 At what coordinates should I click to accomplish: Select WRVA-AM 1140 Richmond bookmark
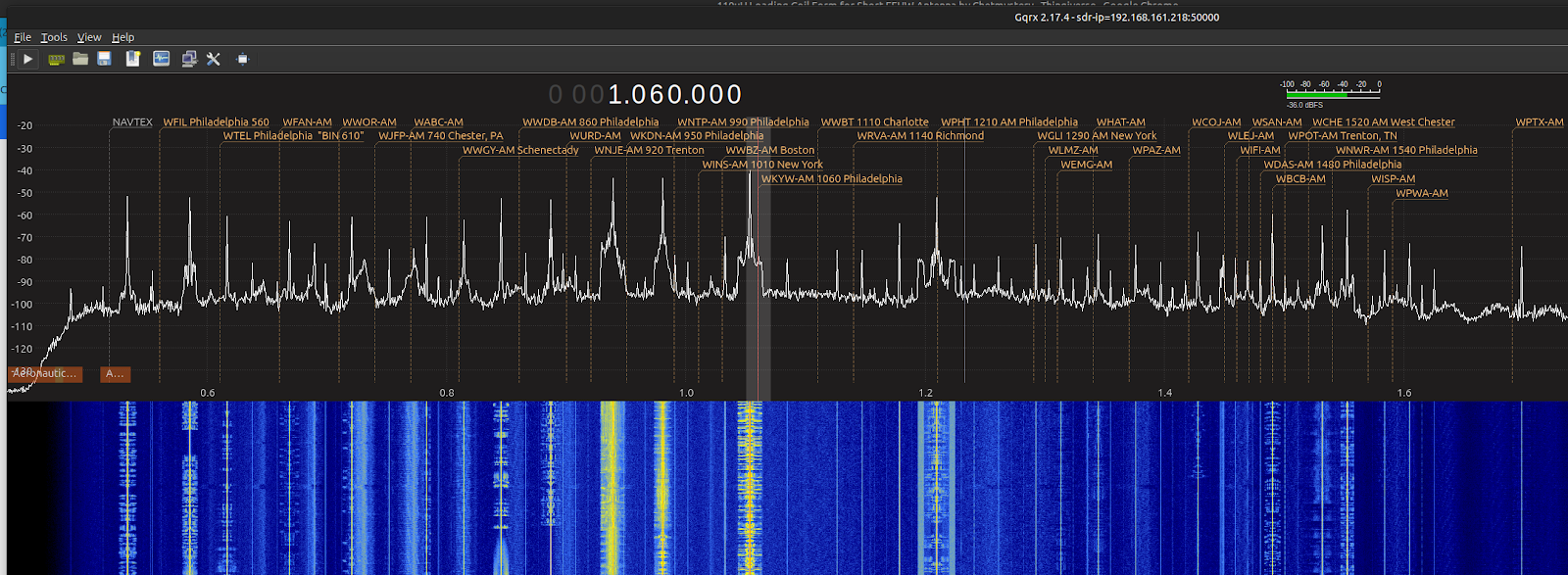(920, 136)
